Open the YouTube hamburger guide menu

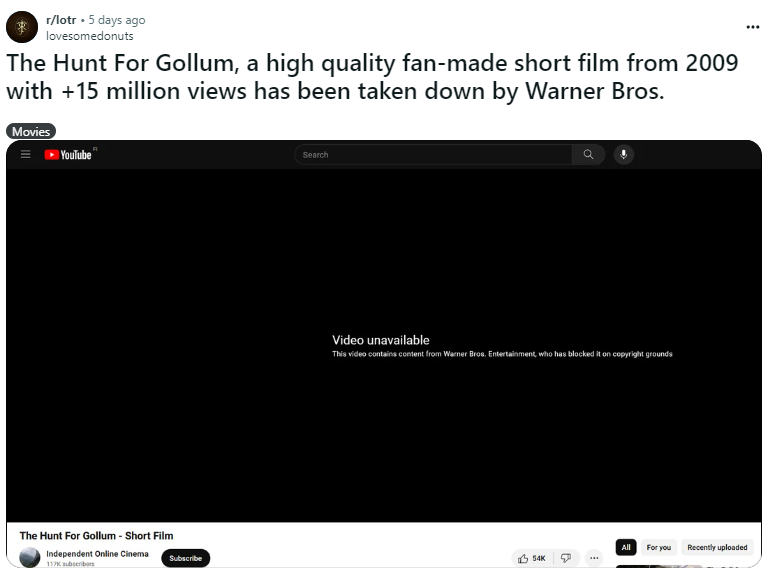click(x=26, y=155)
